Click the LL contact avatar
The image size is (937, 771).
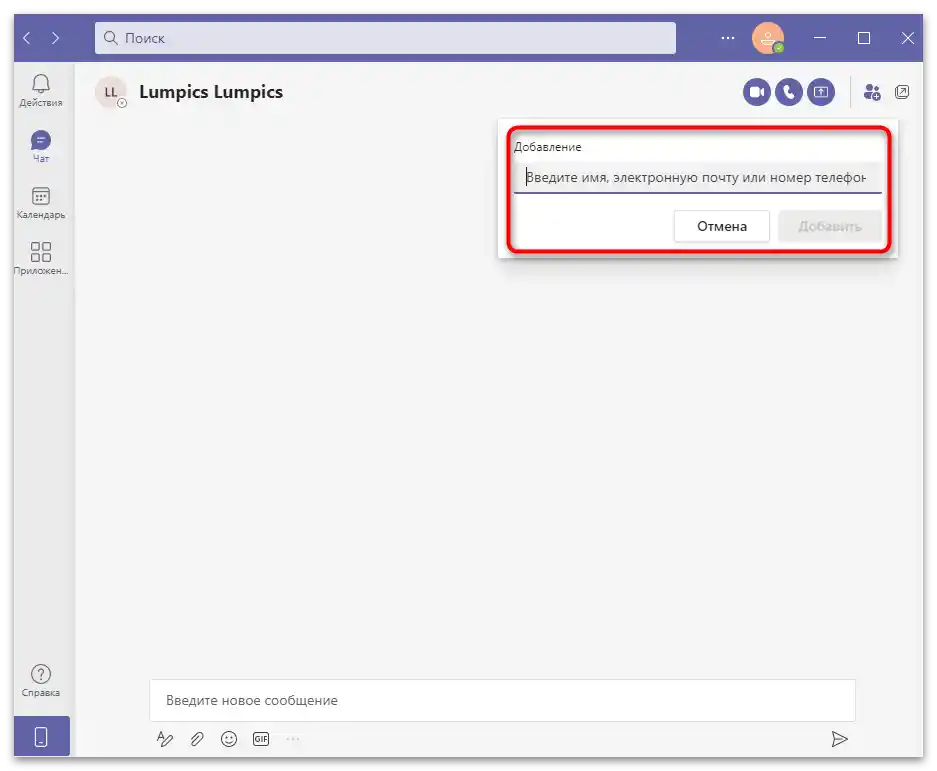(x=111, y=92)
